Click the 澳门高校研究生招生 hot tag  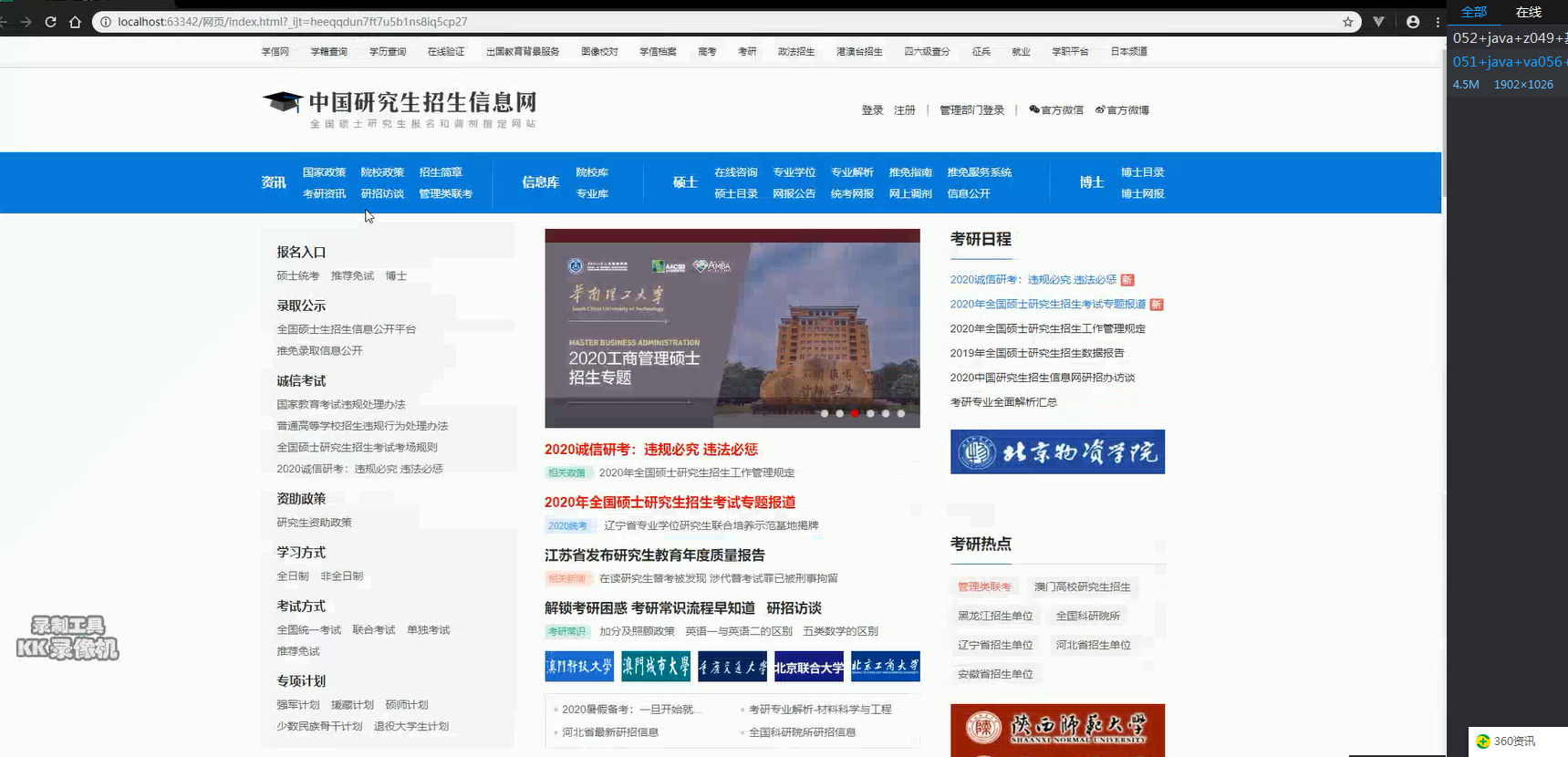1082,587
